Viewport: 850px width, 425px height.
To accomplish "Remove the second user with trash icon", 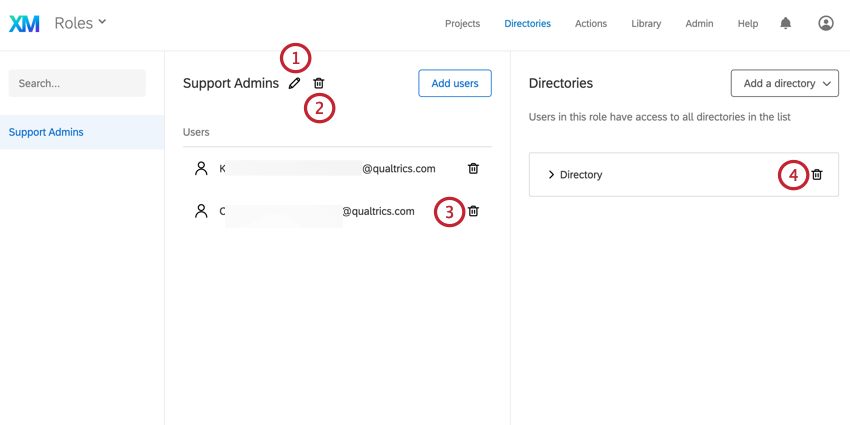I will [x=473, y=211].
